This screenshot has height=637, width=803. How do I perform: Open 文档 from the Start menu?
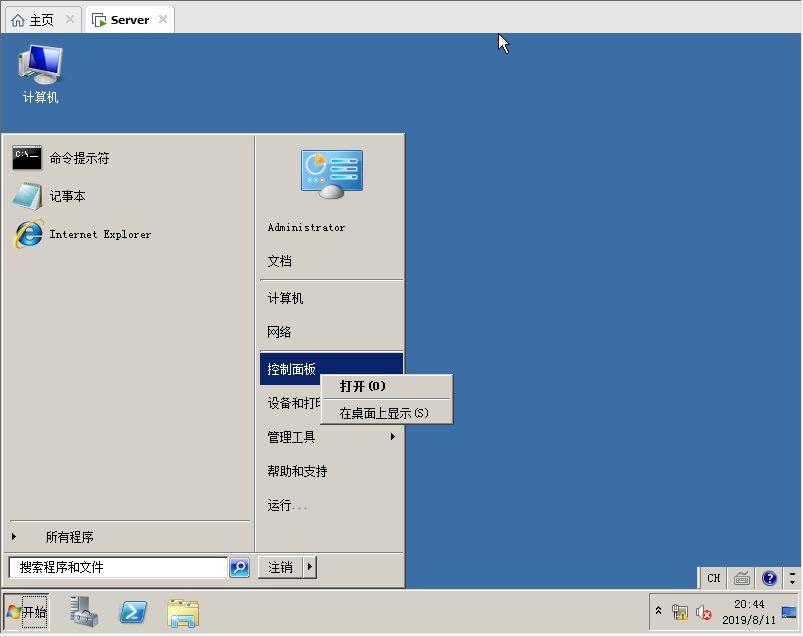point(280,261)
